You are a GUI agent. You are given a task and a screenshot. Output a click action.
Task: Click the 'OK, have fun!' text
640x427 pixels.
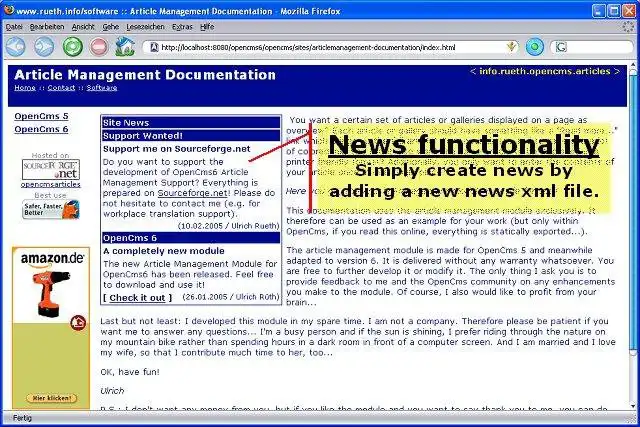coord(130,372)
